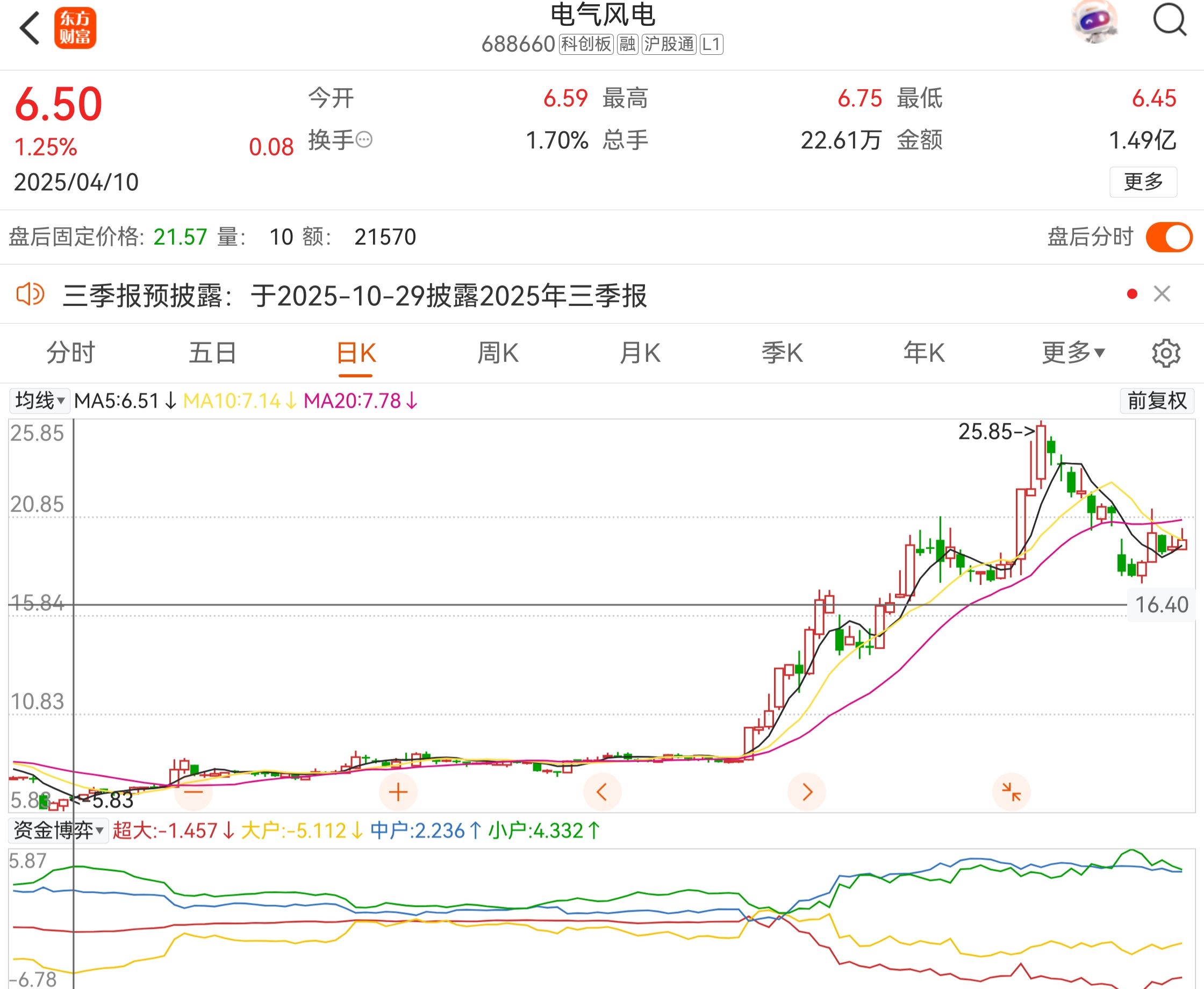Viewport: 1204px width, 989px height.
Task: Tap the 前复权 adjustment button
Action: pyautogui.click(x=1157, y=400)
